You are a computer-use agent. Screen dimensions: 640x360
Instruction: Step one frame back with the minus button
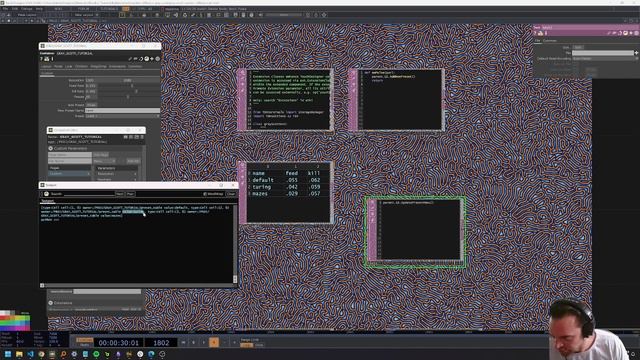(x=224, y=342)
